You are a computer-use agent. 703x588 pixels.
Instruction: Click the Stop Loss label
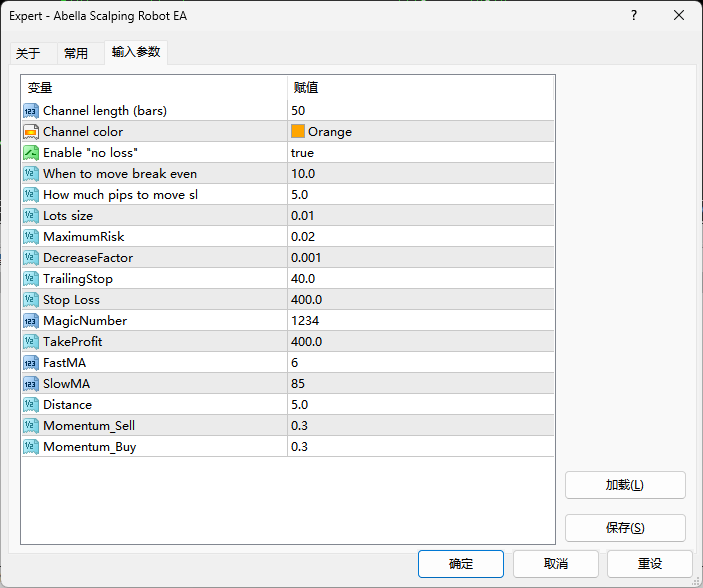(x=71, y=300)
